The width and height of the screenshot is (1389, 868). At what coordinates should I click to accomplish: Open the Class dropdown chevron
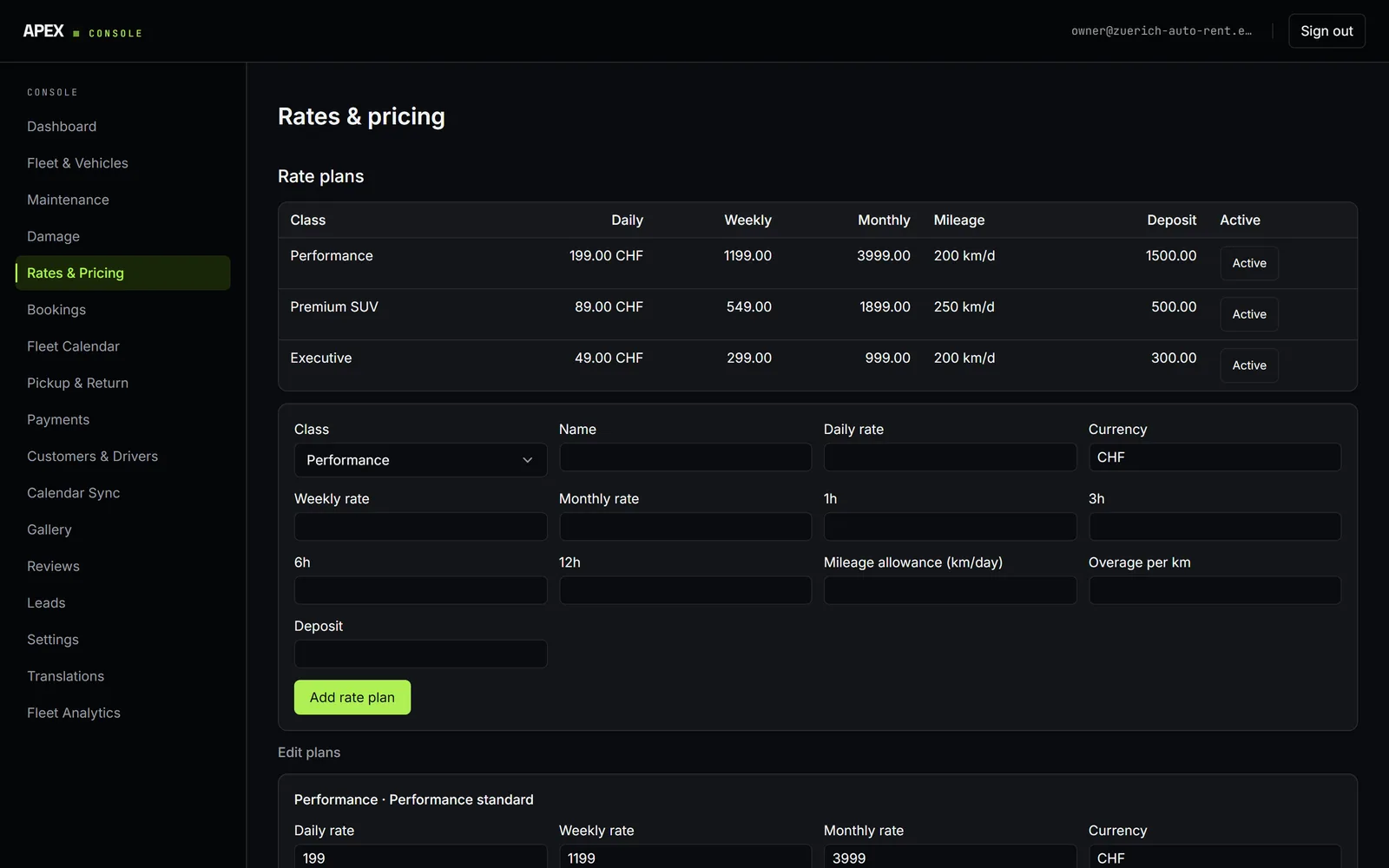527,460
